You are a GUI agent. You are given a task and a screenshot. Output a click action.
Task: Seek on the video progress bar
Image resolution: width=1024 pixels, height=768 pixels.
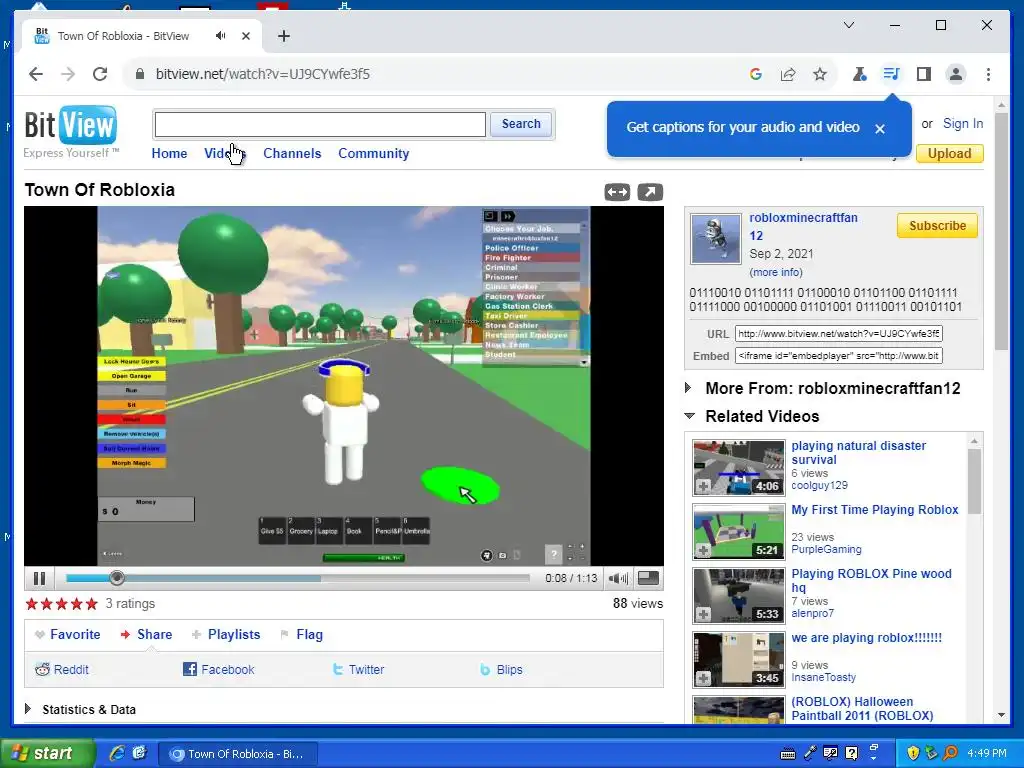pyautogui.click(x=298, y=578)
